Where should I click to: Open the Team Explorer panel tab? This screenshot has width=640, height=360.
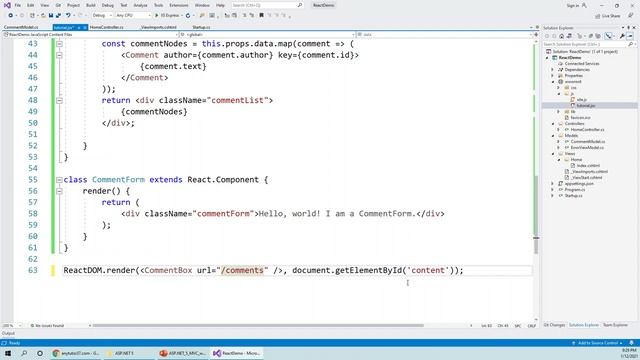pos(615,325)
